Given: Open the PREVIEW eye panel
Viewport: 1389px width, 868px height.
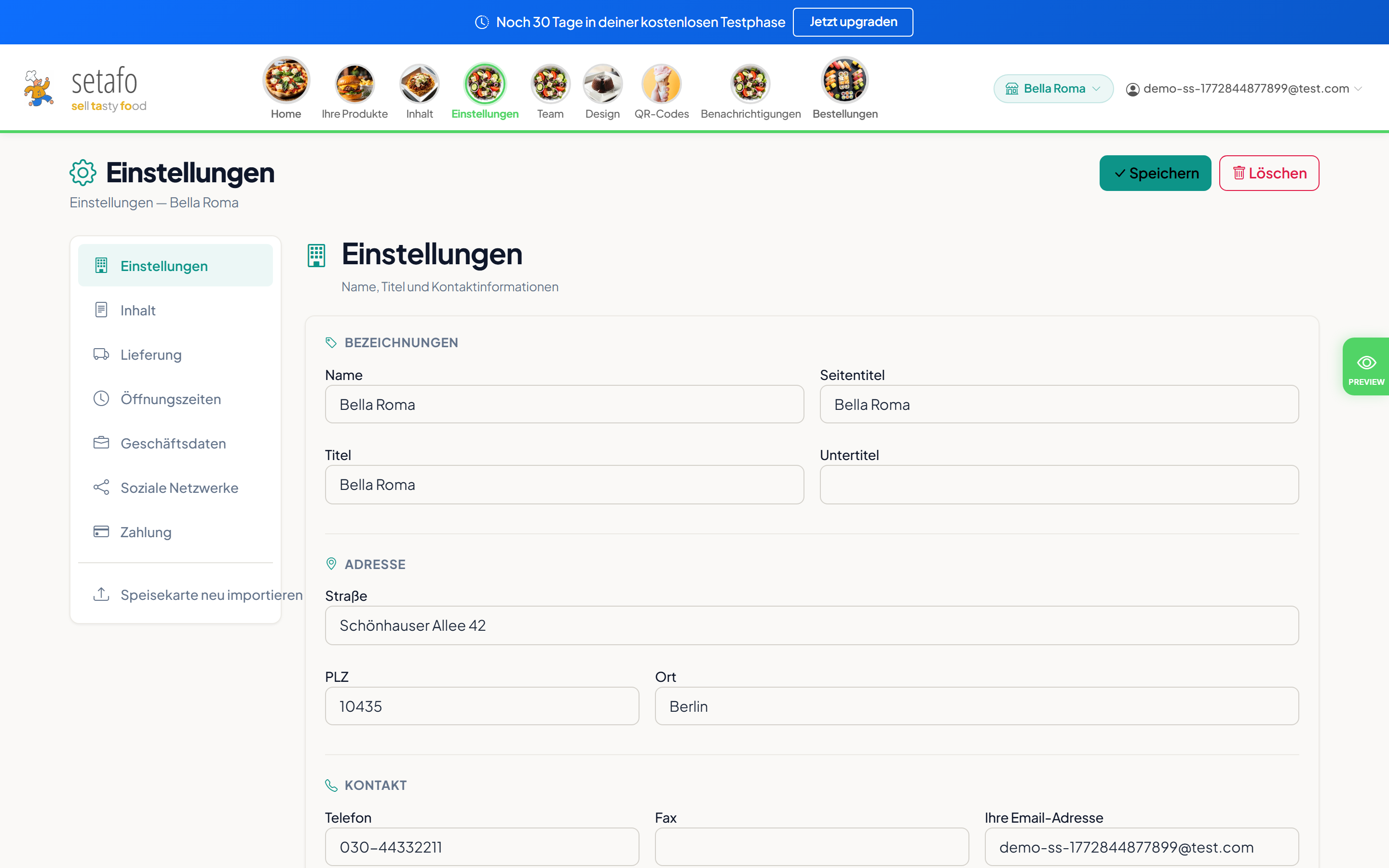Looking at the screenshot, I should click(1365, 366).
